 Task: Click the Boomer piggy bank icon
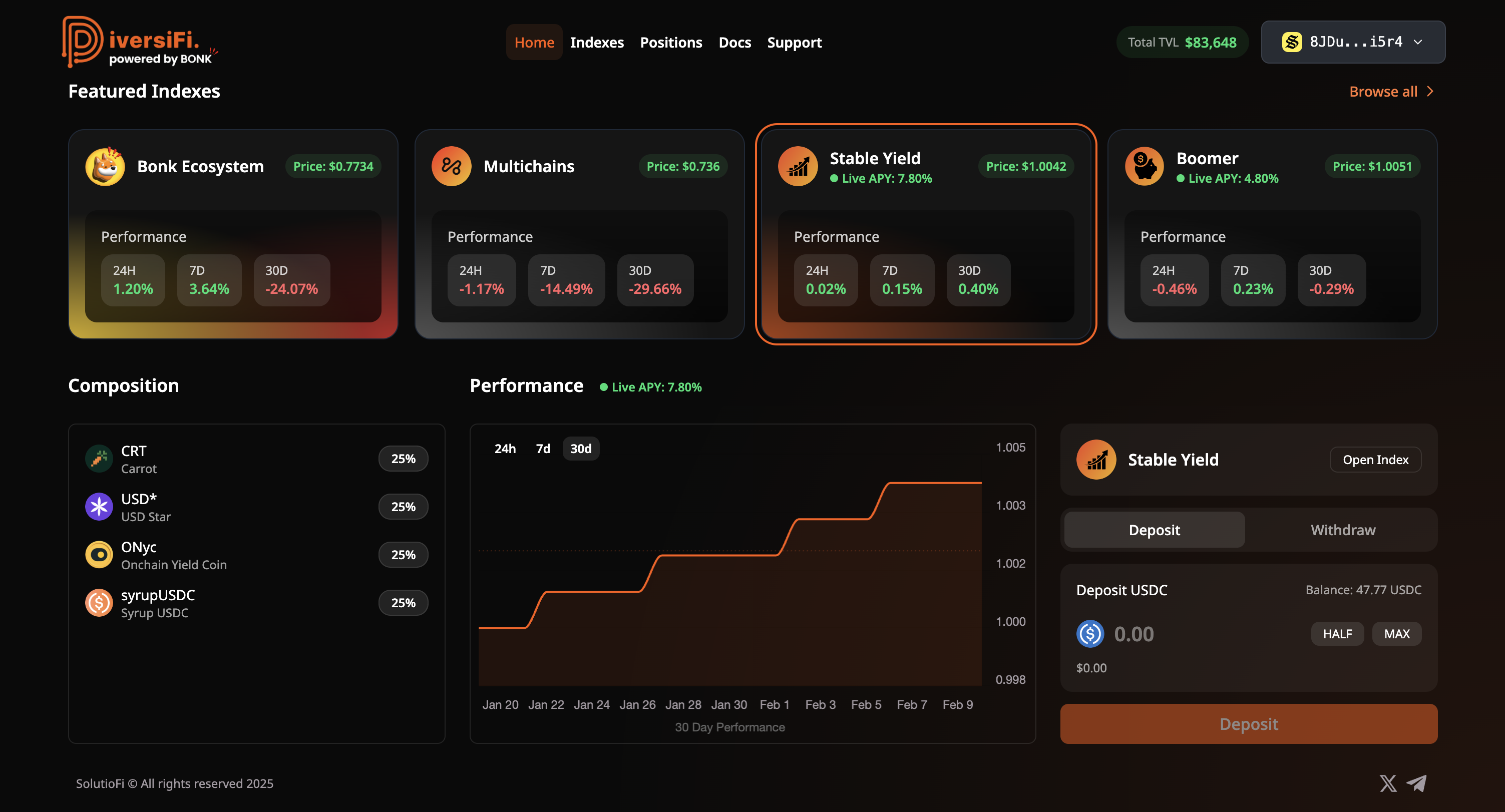pos(1144,167)
